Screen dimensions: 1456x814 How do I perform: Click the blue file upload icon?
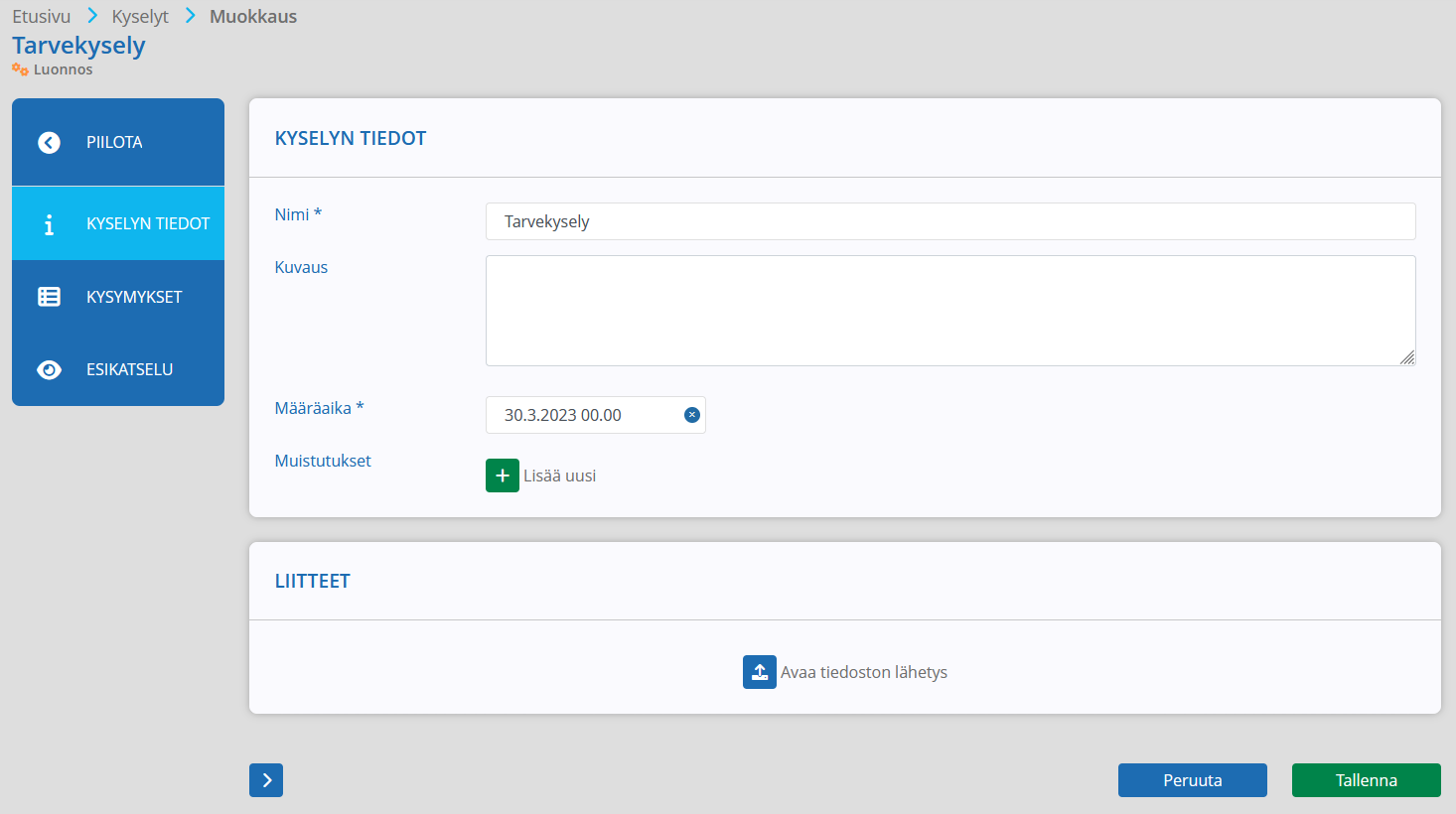tap(760, 672)
